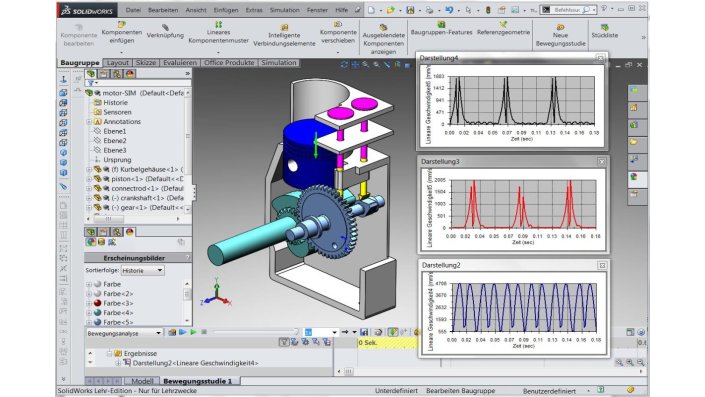705x397 pixels.
Task: Close the Darstellung4 plot window
Action: click(x=600, y=58)
